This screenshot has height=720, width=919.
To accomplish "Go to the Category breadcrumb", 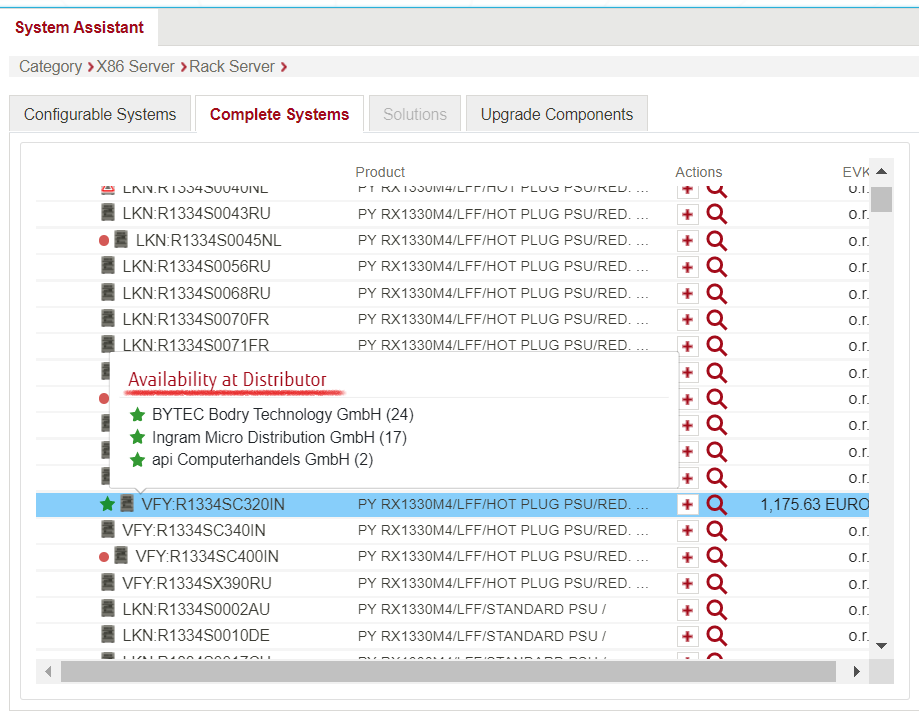I will (50, 67).
